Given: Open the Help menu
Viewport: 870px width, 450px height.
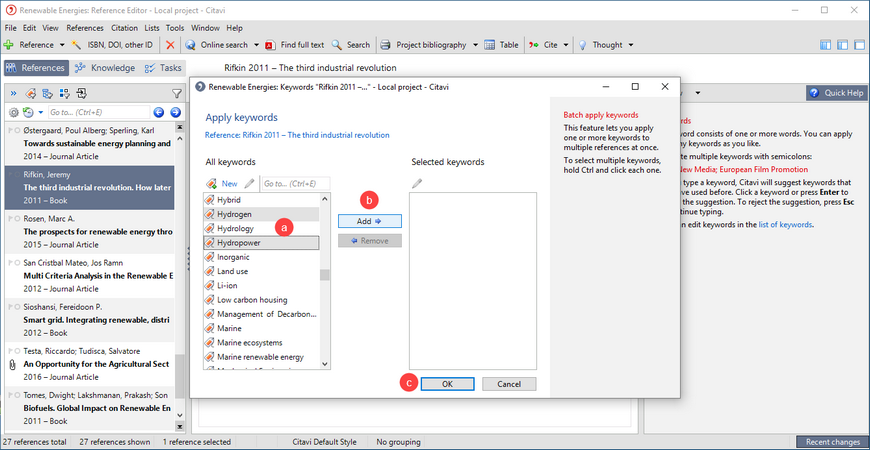Looking at the screenshot, I should coord(235,28).
